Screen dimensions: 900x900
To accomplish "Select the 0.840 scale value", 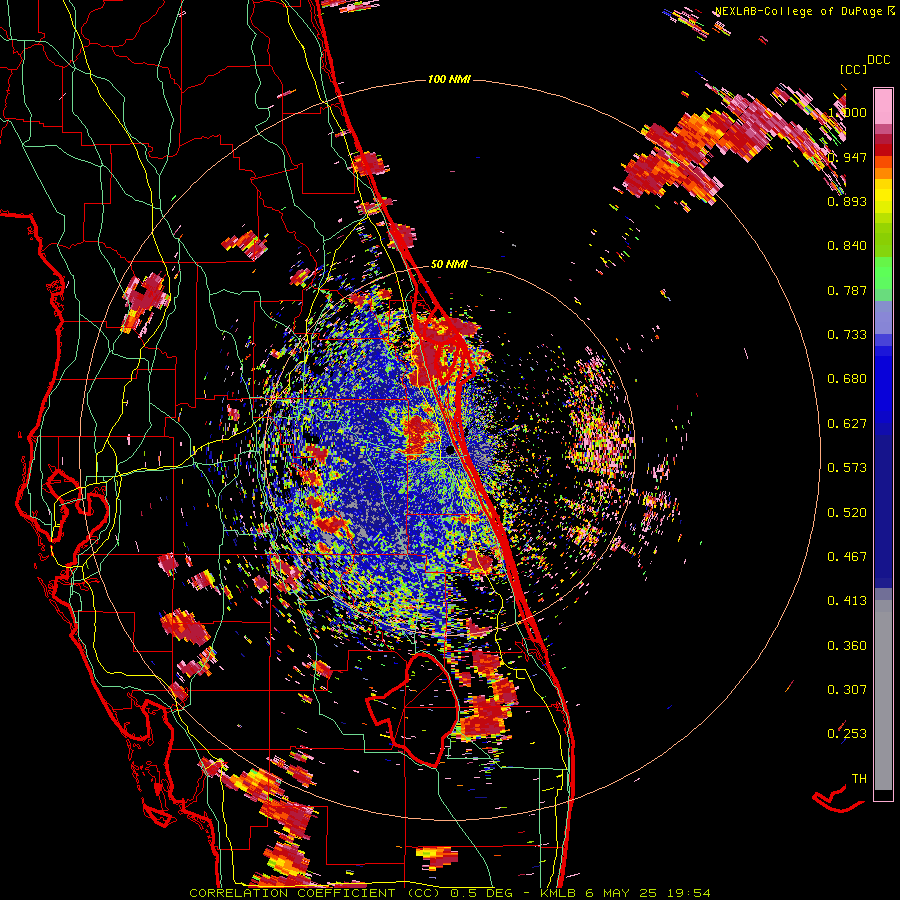I will (847, 246).
